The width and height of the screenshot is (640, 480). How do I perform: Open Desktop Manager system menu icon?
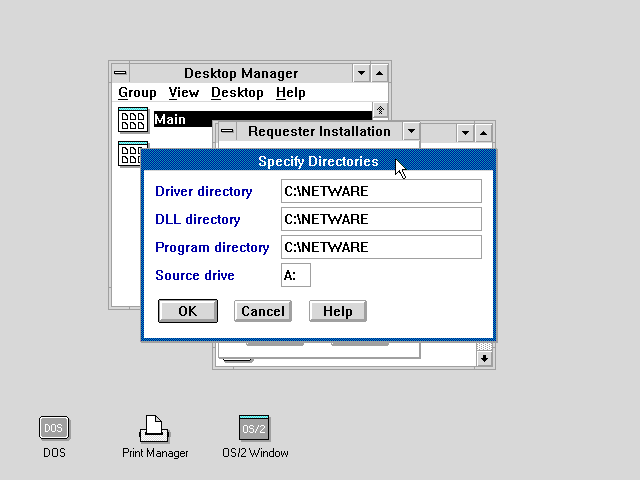point(120,73)
